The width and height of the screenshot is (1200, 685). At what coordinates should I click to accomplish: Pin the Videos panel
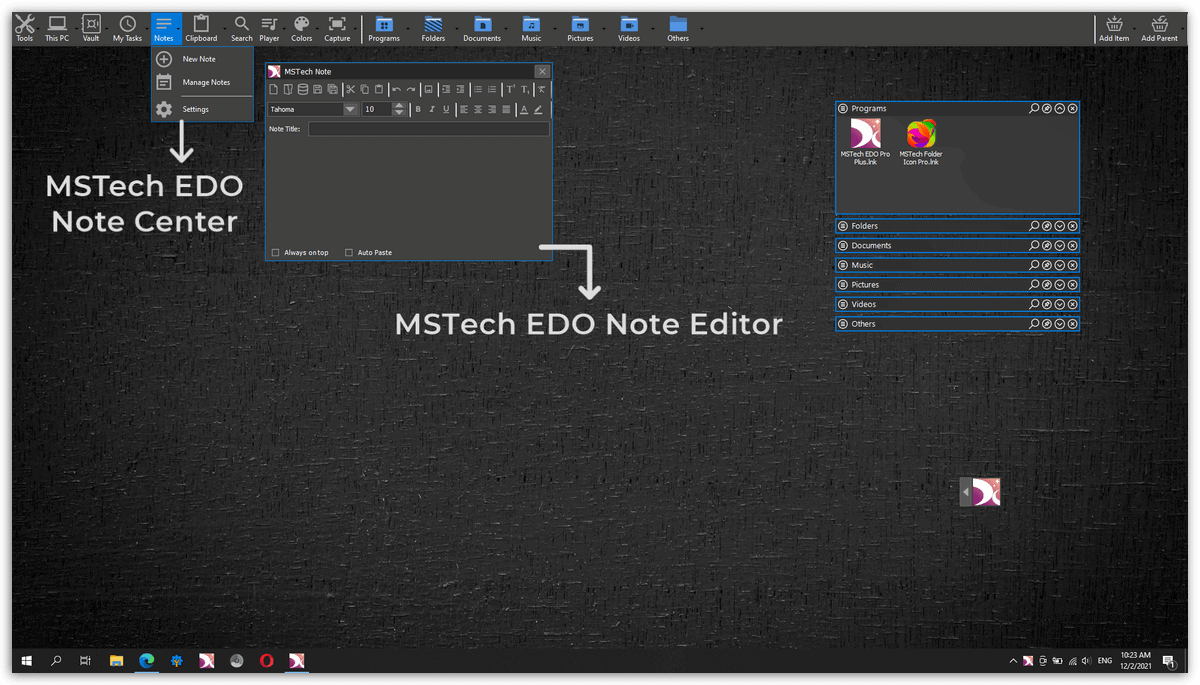click(1047, 304)
